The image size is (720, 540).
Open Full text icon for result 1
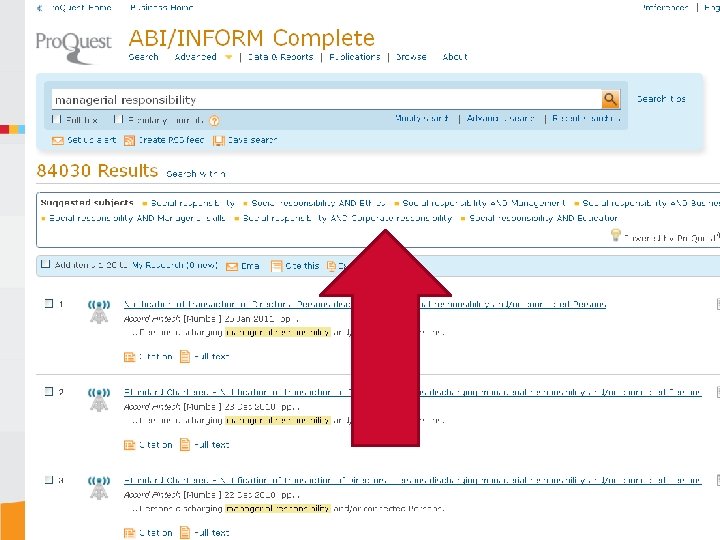point(185,357)
